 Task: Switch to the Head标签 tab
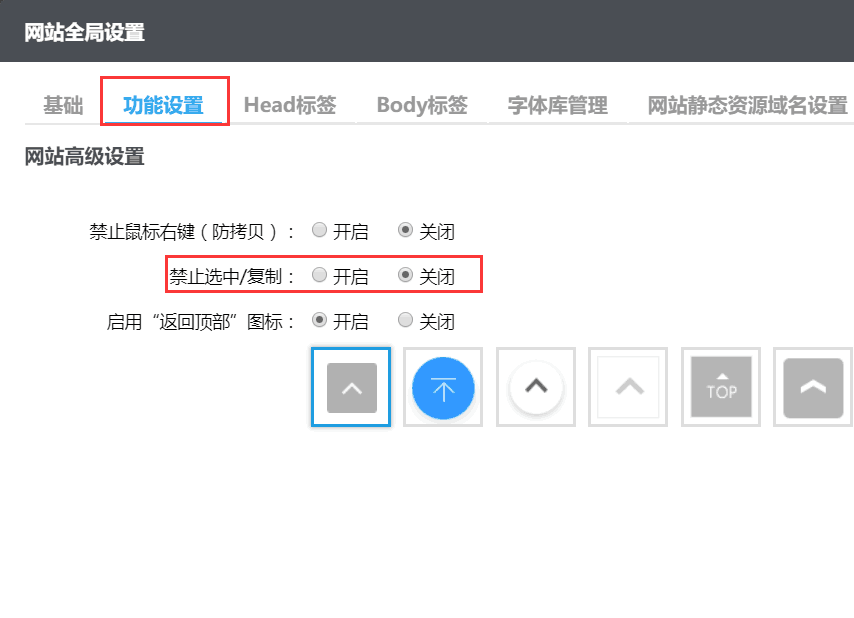(x=291, y=104)
